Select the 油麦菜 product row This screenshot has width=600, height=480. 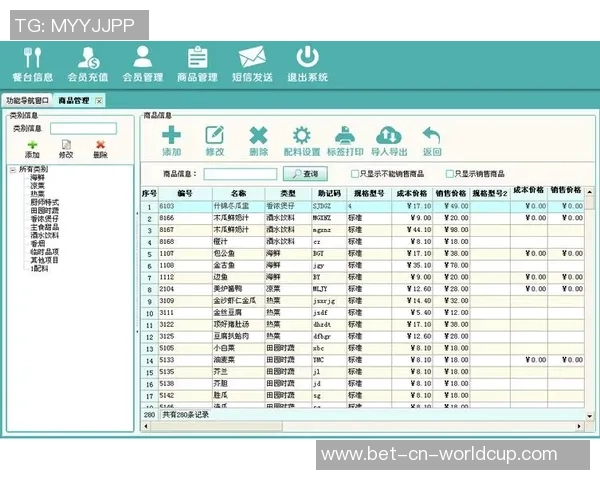363,360
